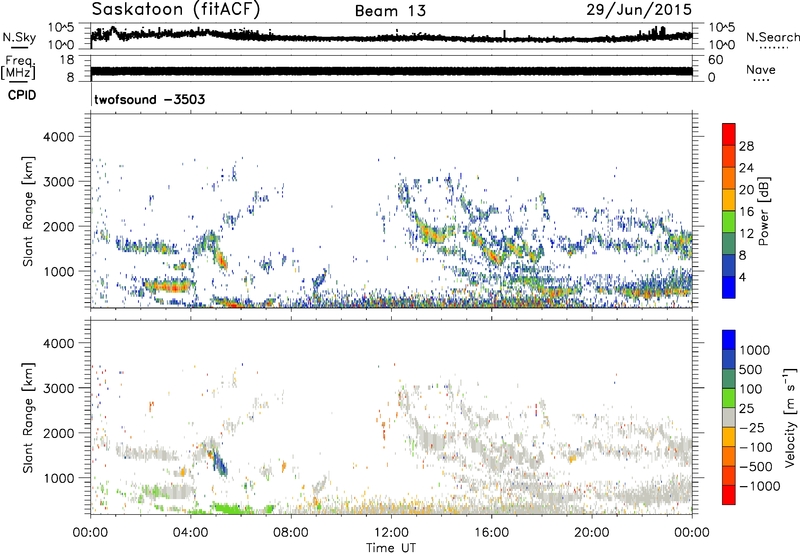Click the '16' tick on the power colorbar
The width and height of the screenshot is (800, 554).
[746, 212]
